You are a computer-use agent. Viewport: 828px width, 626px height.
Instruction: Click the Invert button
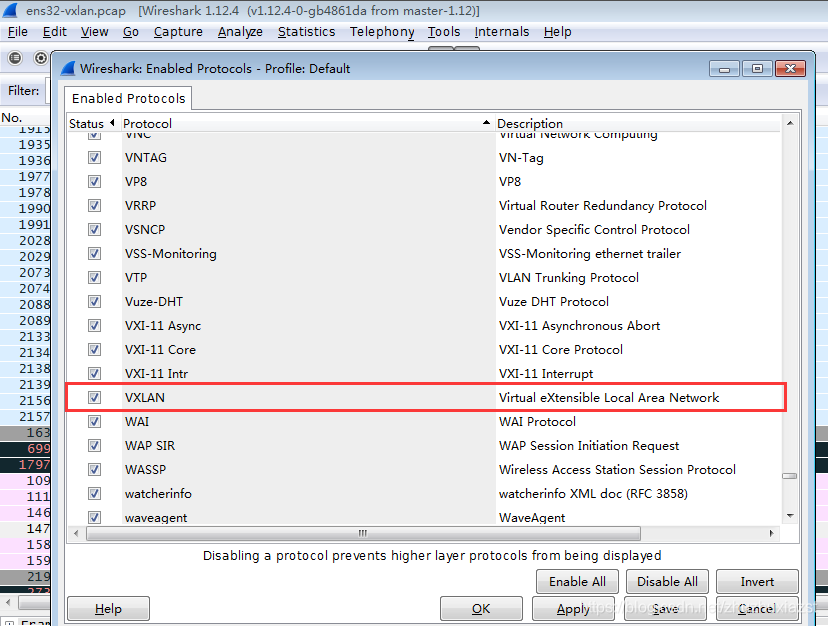tap(757, 582)
